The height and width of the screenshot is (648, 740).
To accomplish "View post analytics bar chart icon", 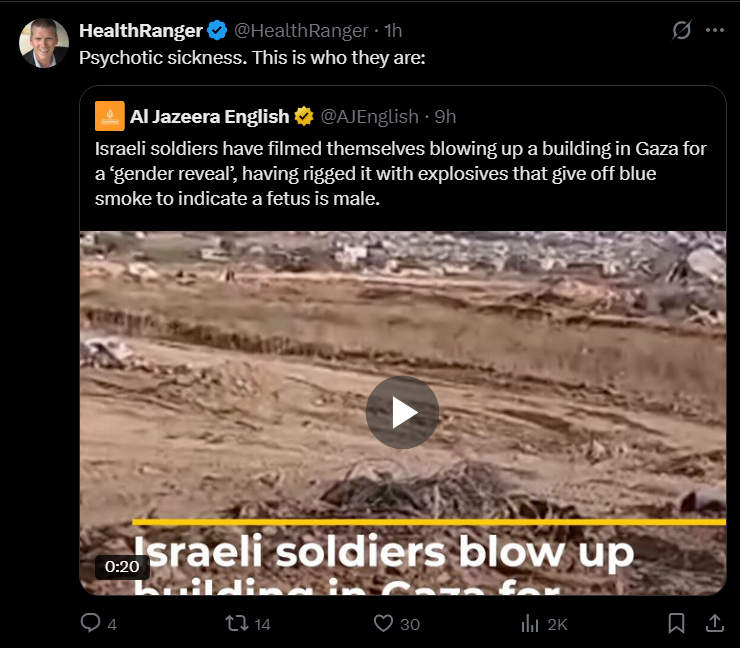I will [x=530, y=623].
